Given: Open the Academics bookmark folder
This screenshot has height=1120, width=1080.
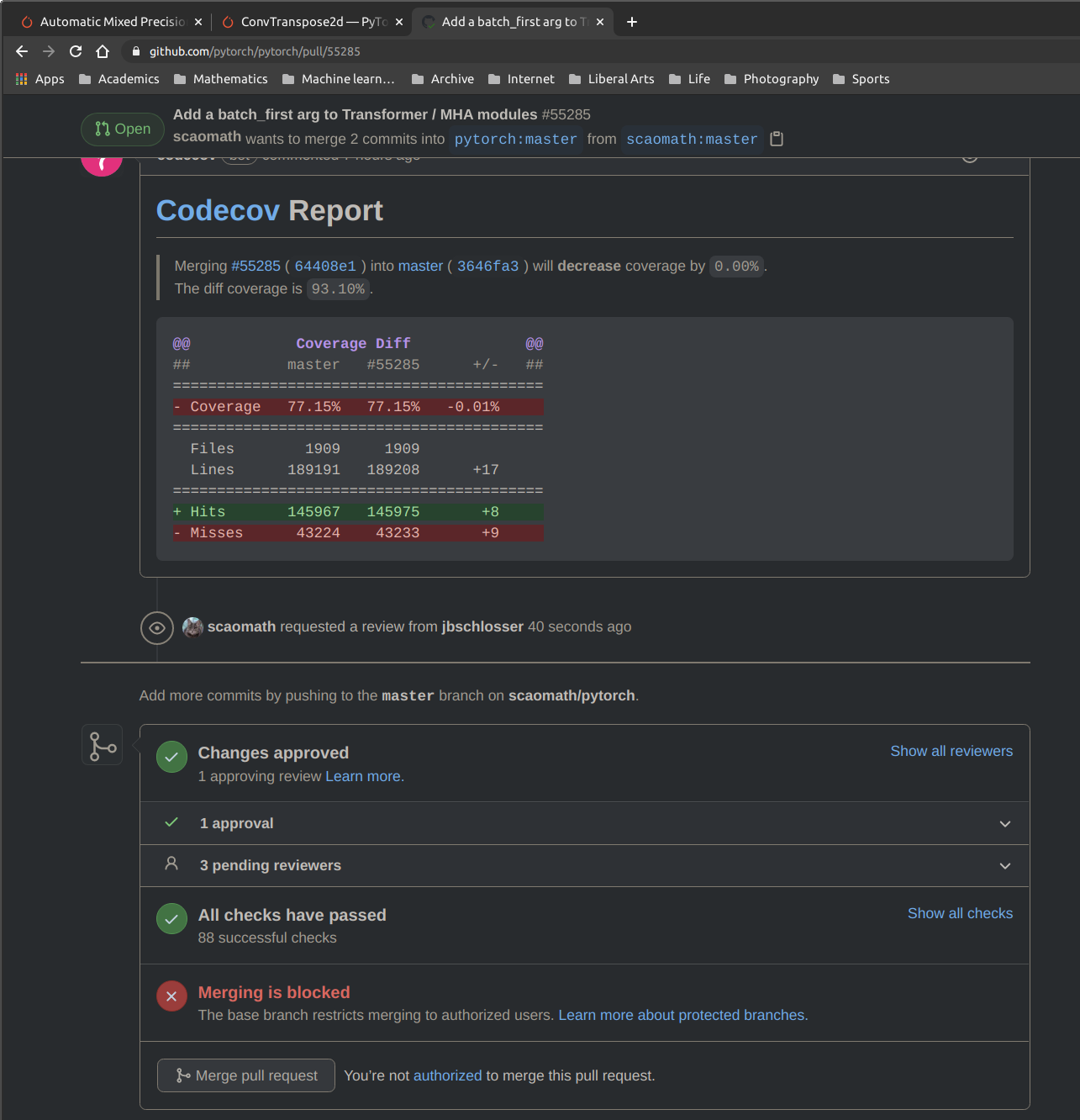Looking at the screenshot, I should click(x=119, y=79).
